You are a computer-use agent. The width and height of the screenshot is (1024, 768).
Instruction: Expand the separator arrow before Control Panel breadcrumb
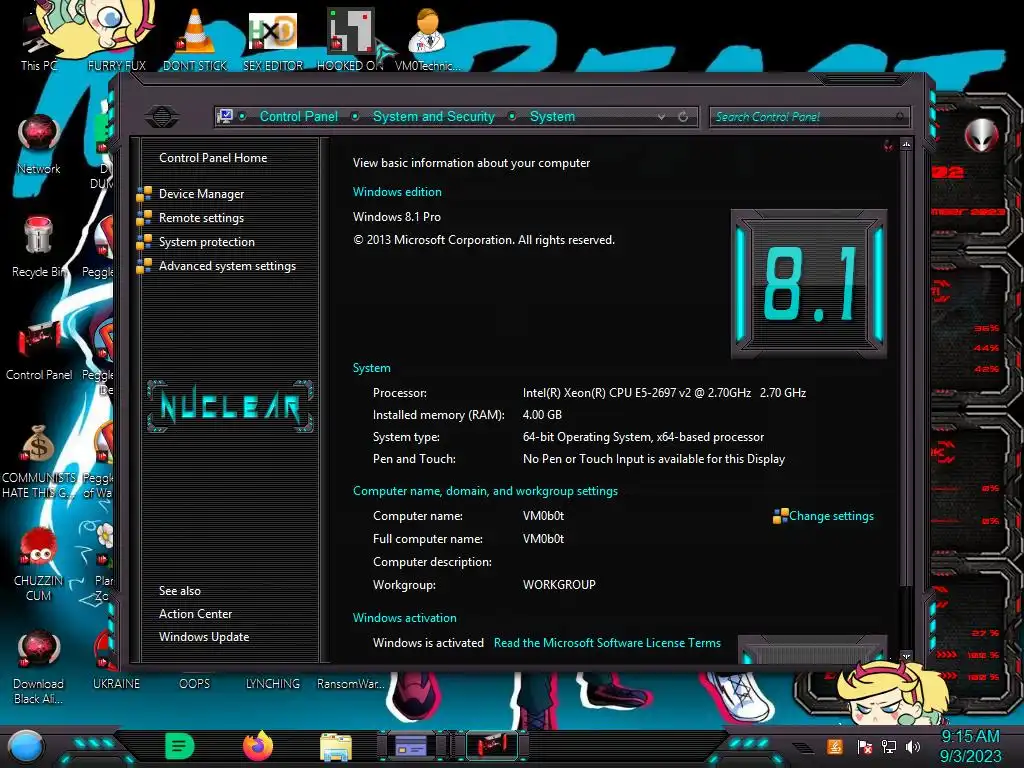click(243, 116)
